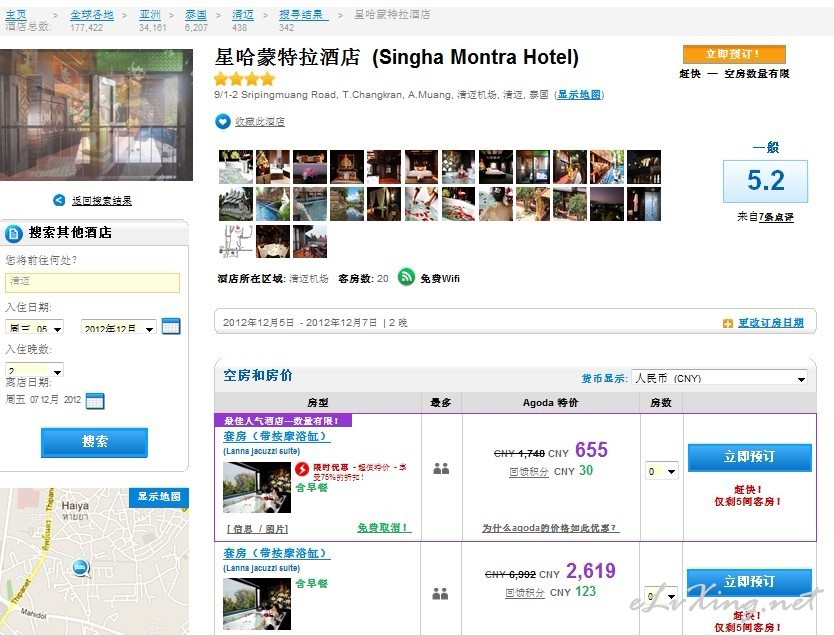Screen dimensions: 834x635
Task: Open room count dropdown for CNY 2,619 room
Action: [x=661, y=596]
